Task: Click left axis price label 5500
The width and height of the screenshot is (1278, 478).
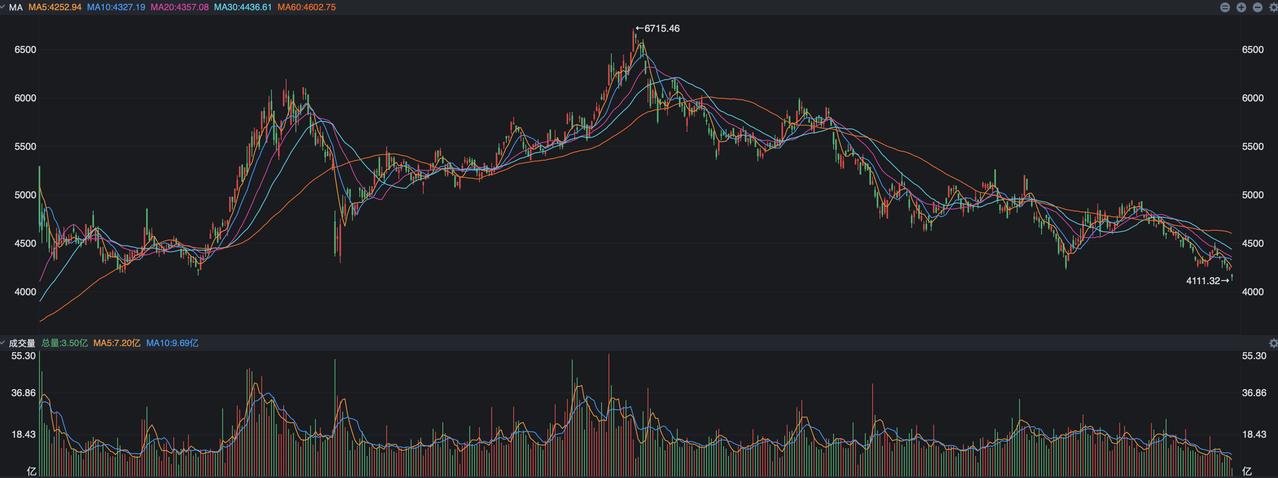Action: click(x=25, y=146)
